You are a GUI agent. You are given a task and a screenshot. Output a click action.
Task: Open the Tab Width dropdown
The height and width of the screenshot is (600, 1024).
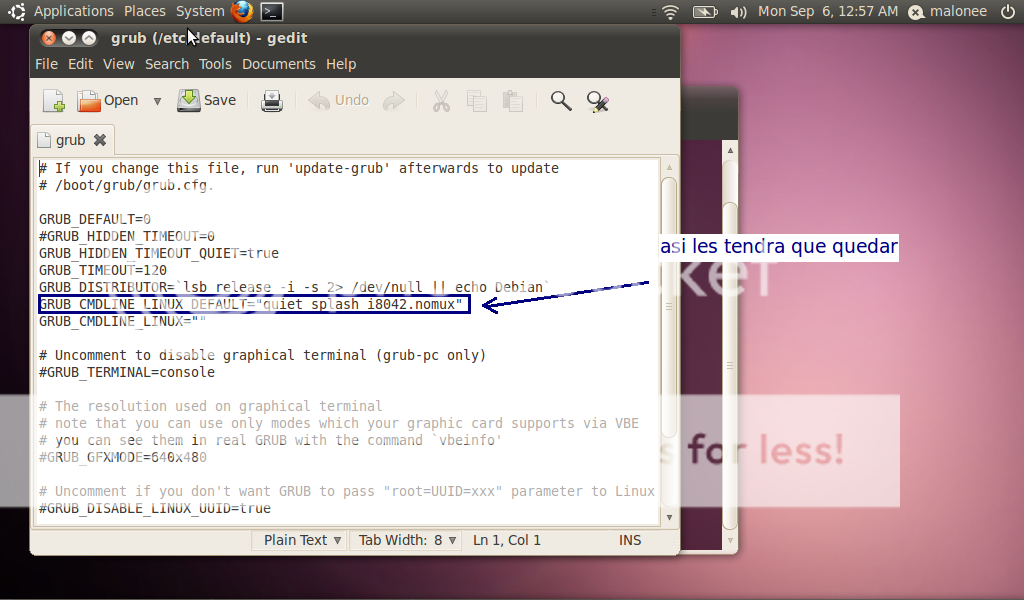[x=406, y=540]
